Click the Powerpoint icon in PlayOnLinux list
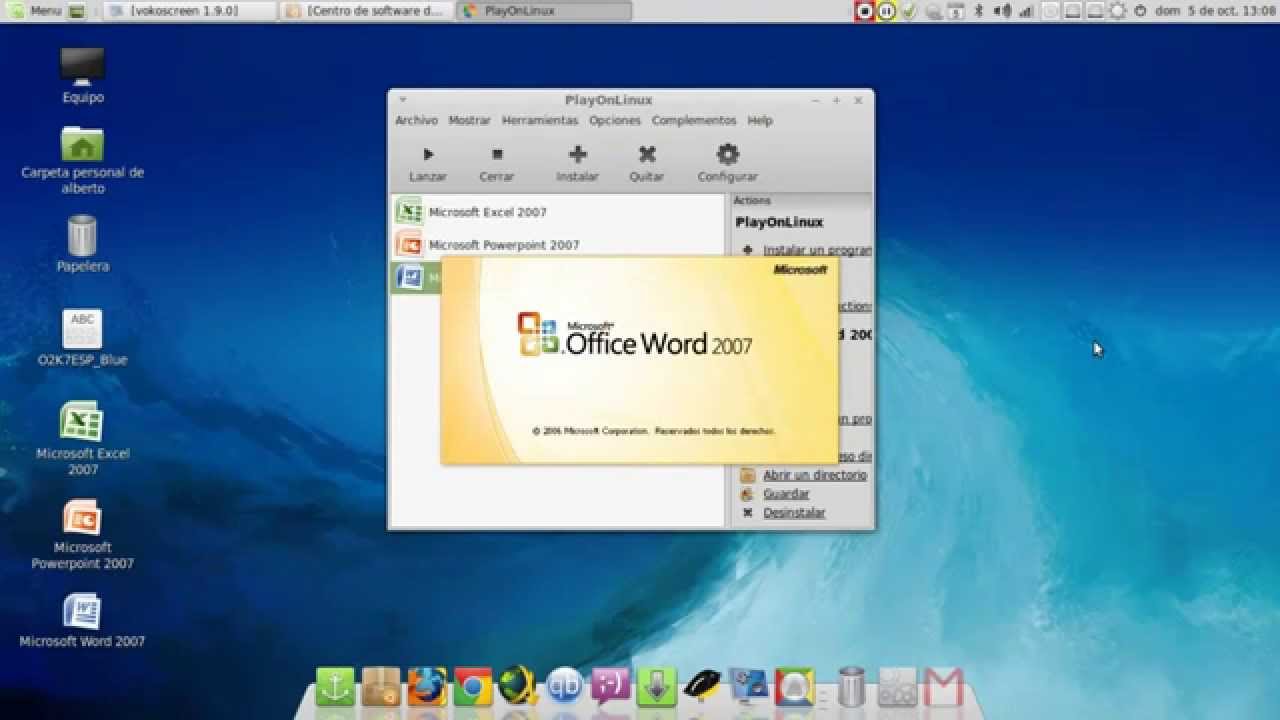This screenshot has height=720, width=1280. click(409, 243)
